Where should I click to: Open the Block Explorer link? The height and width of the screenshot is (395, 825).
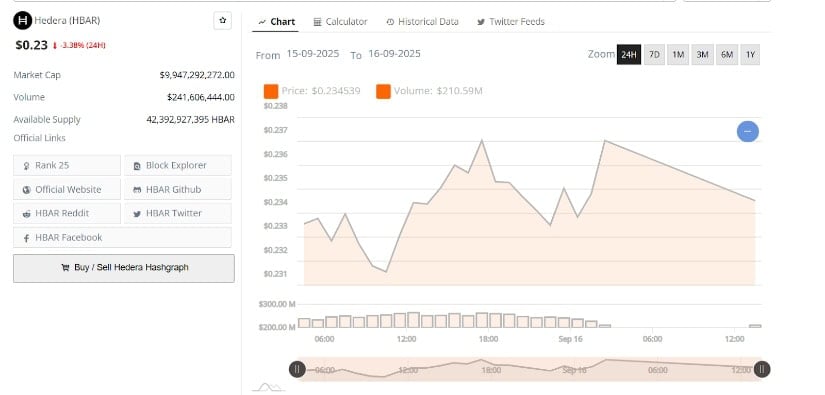point(178,165)
